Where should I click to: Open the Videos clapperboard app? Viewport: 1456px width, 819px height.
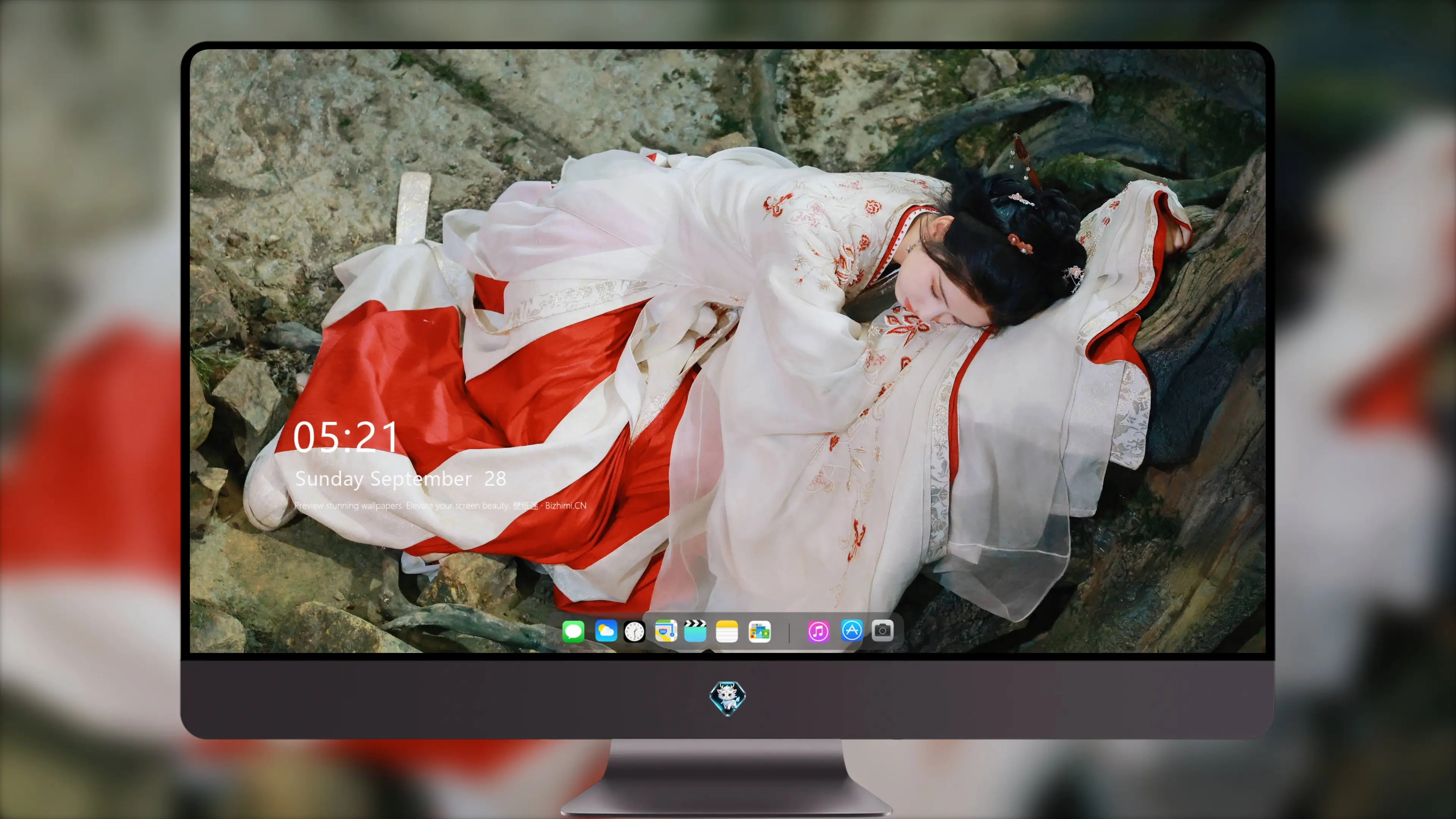695,631
